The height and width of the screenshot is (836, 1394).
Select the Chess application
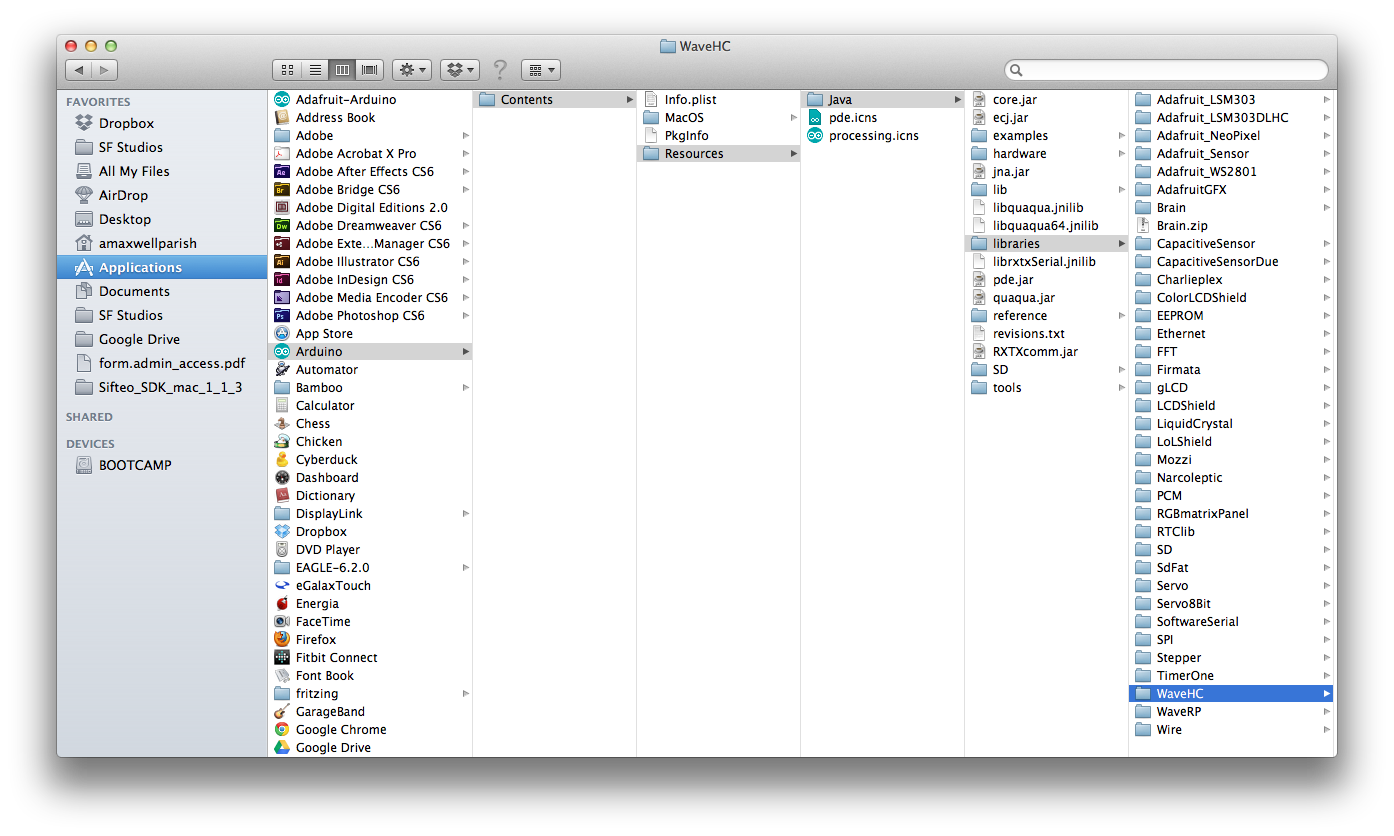370,423
